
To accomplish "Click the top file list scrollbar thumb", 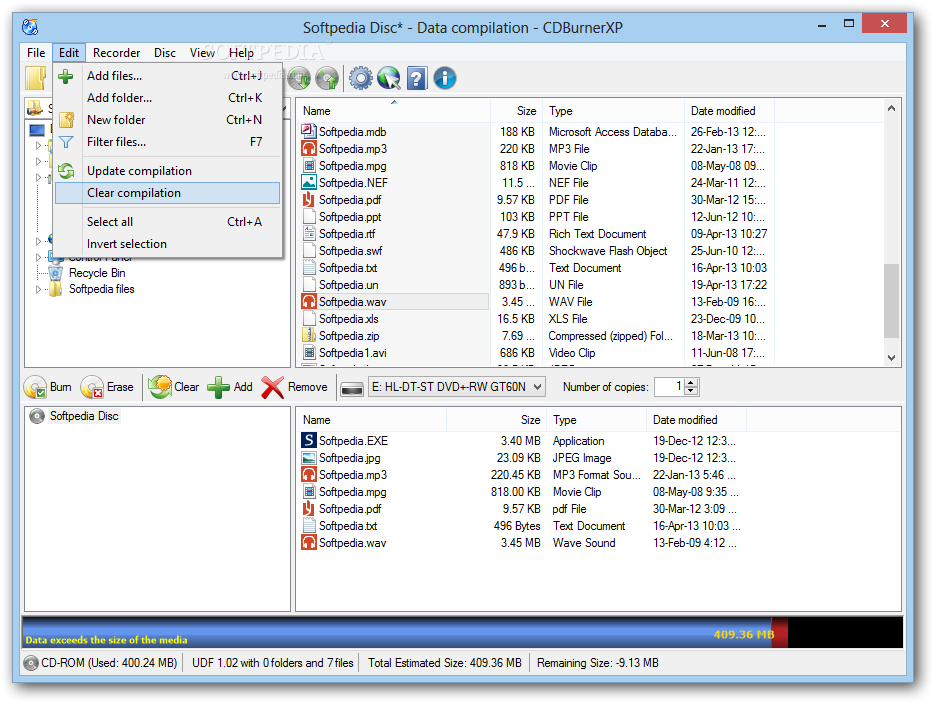I will click(x=891, y=300).
